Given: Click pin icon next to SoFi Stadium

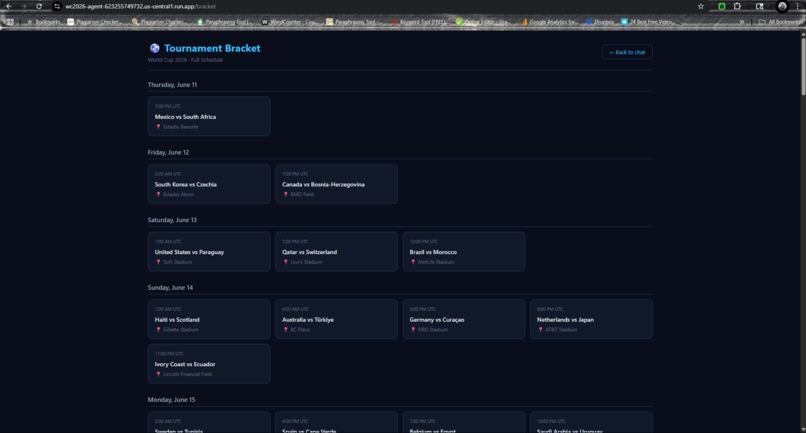Looking at the screenshot, I should coord(158,262).
